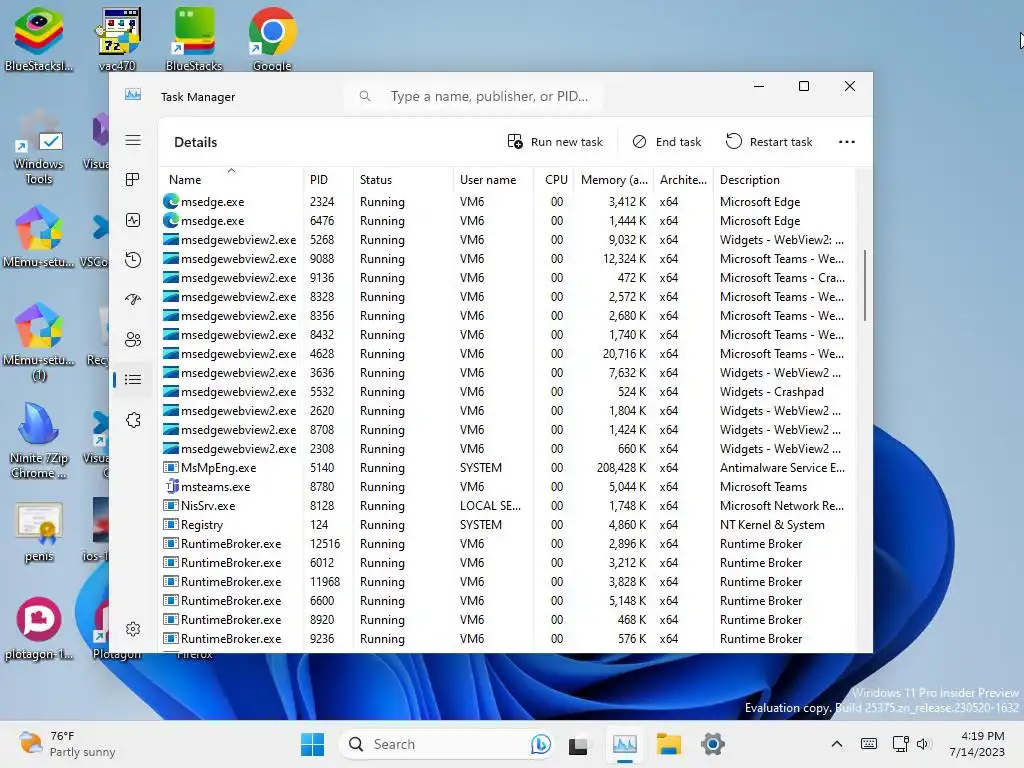Click the End task button

(667, 142)
